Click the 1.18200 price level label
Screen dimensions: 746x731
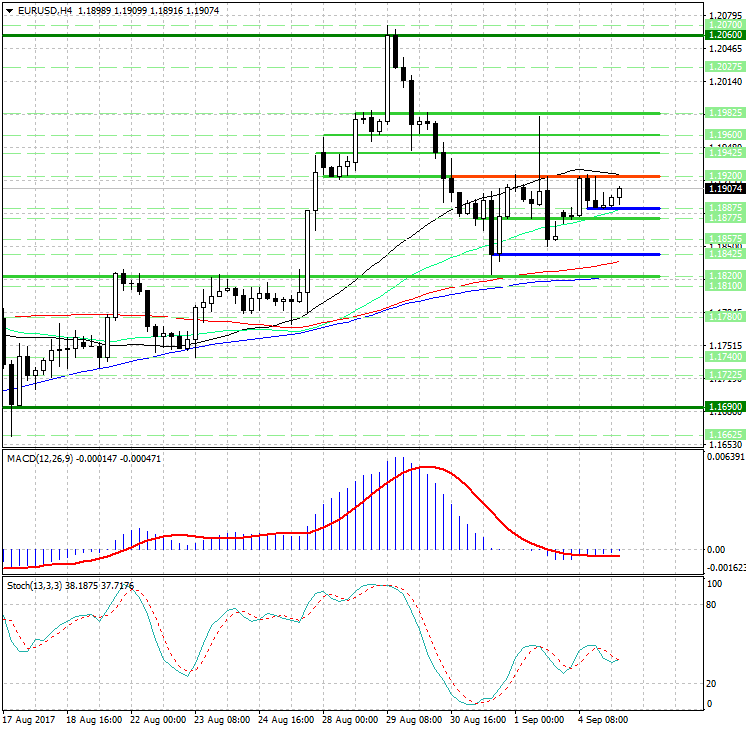[x=724, y=275]
